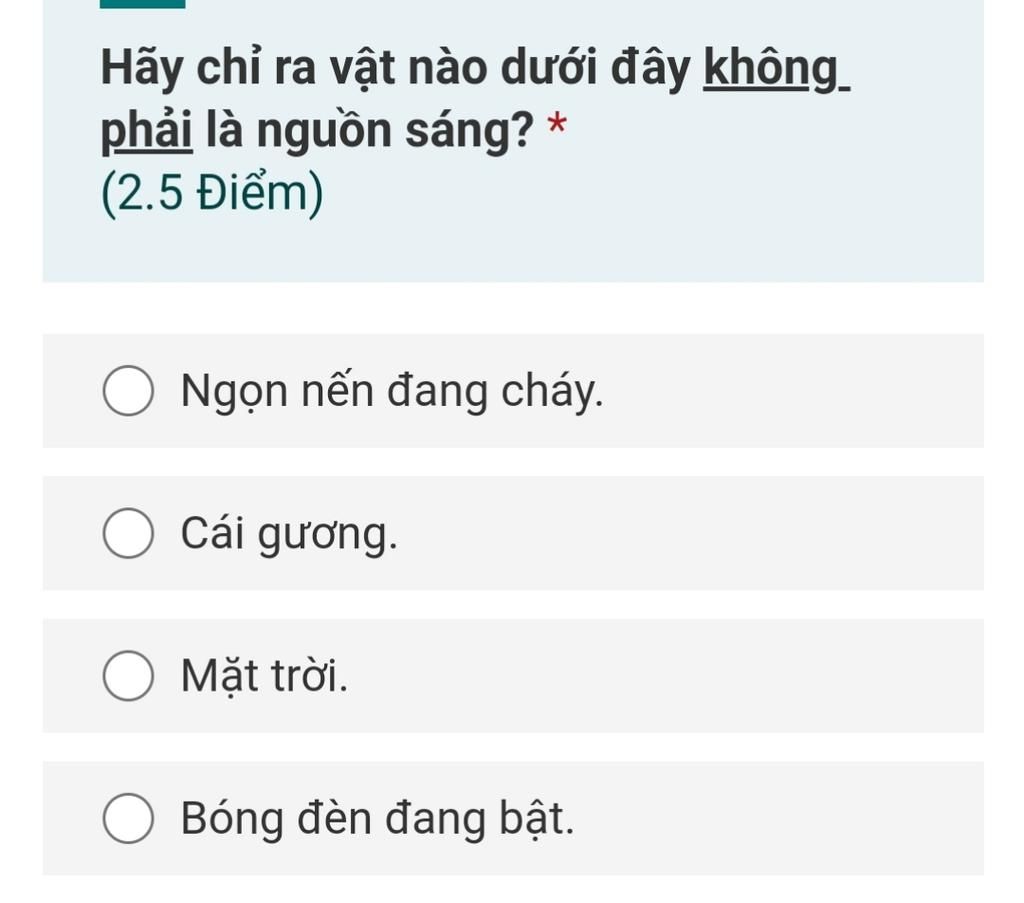Image resolution: width=1024 pixels, height=903 pixels.
Task: Tap the "Bóng đèn đang bật." answer text
Action: click(378, 819)
